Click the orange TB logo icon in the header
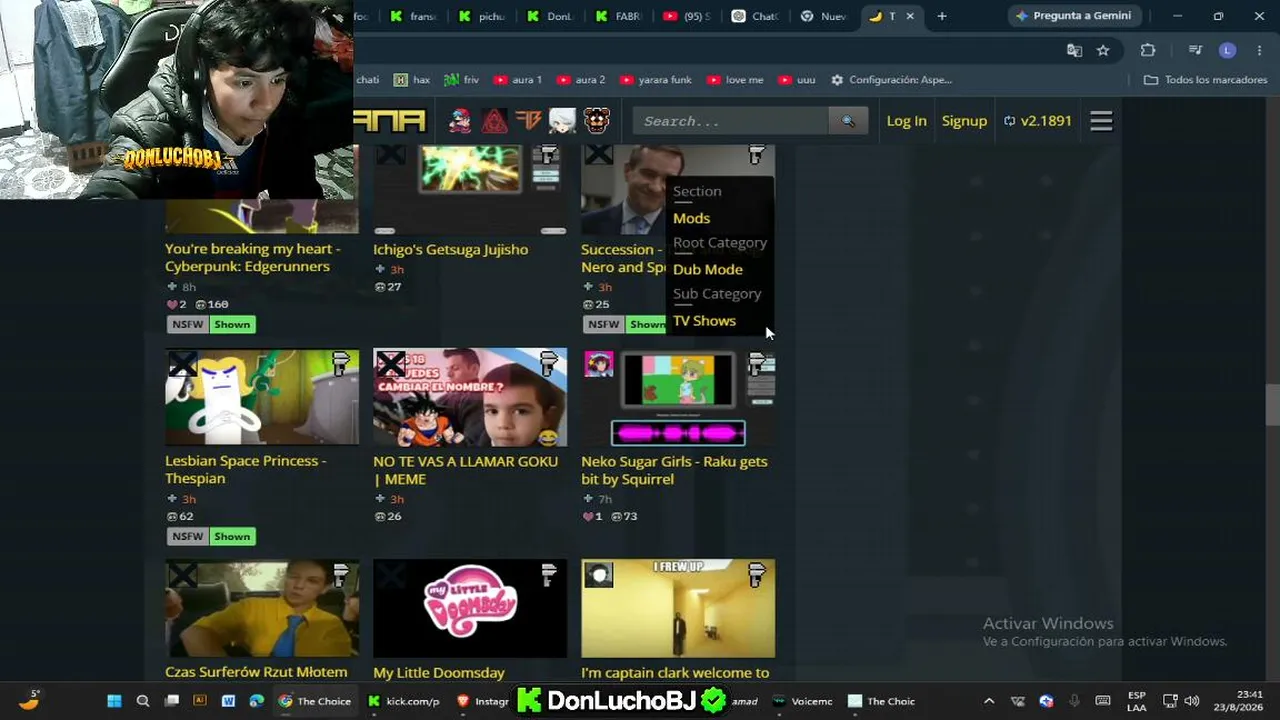This screenshot has height=720, width=1280. pos(528,121)
